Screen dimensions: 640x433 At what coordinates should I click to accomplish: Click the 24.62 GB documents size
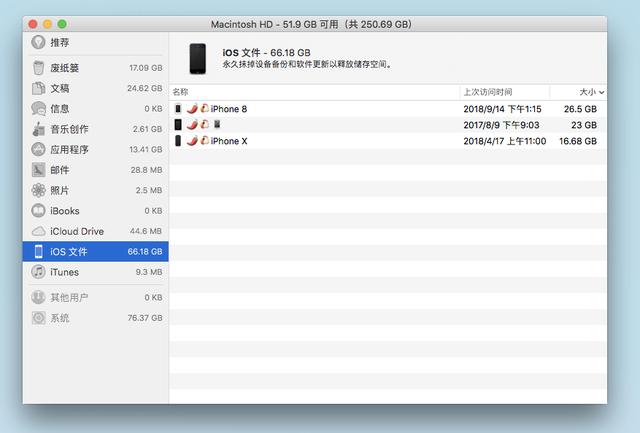pos(144,88)
